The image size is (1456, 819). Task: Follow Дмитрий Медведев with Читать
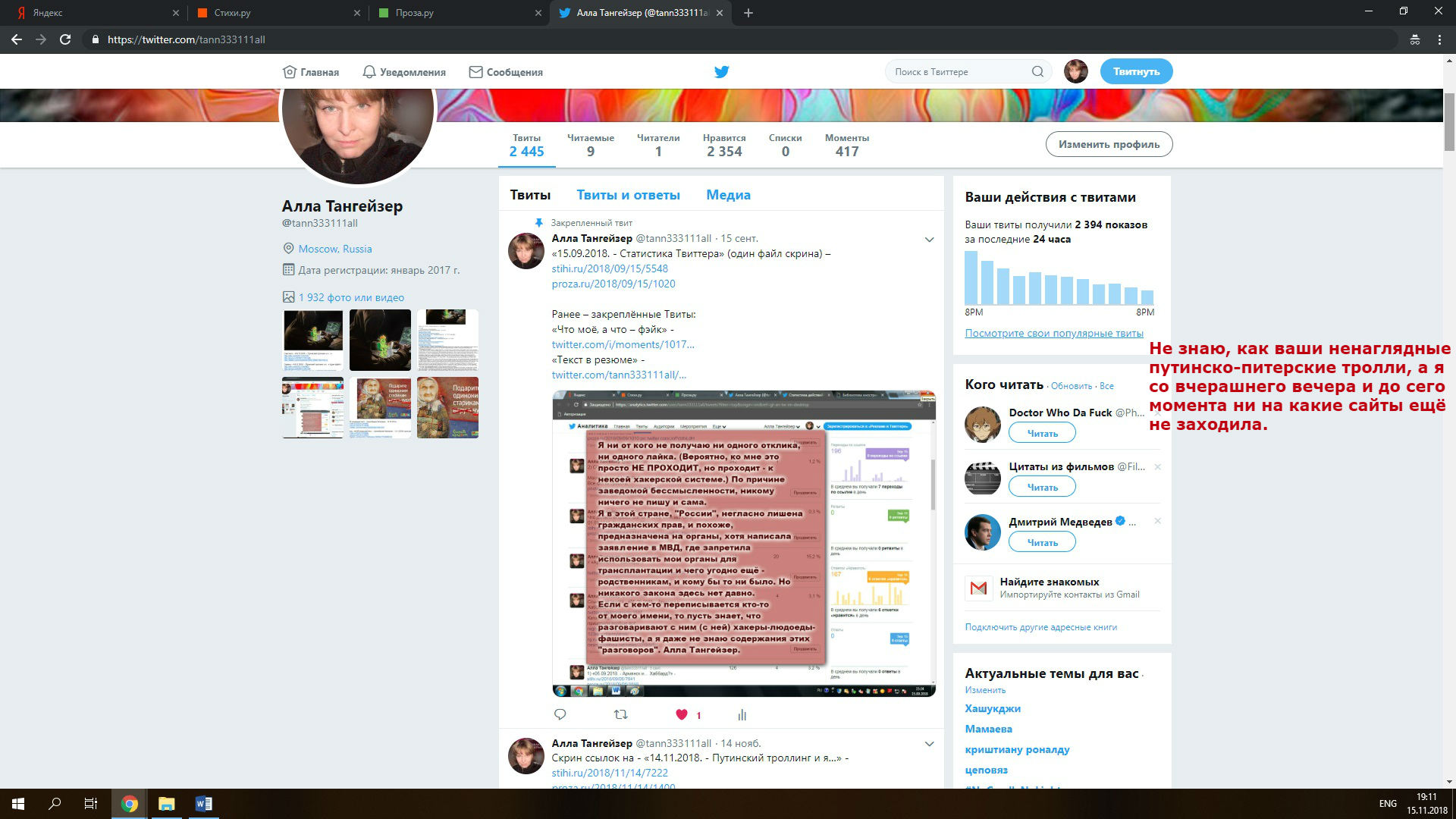coord(1042,542)
